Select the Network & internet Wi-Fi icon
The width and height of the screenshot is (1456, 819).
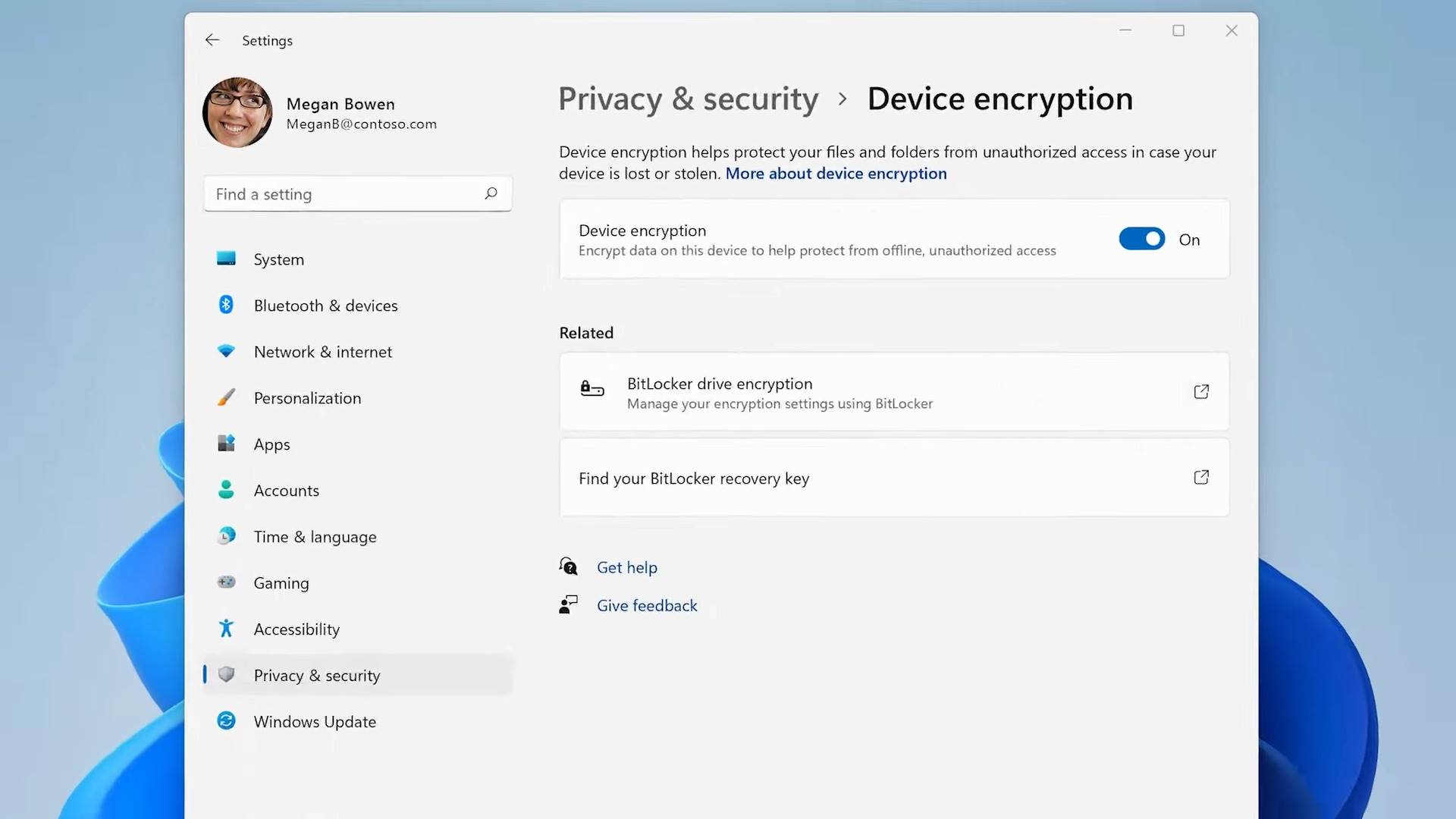[226, 351]
